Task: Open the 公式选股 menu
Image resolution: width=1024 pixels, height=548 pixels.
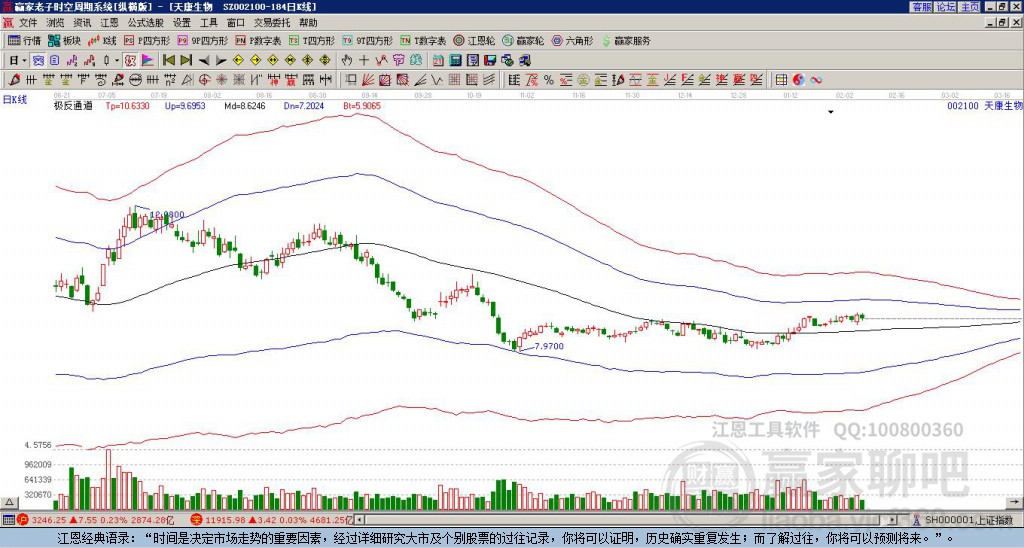Action: [x=146, y=23]
